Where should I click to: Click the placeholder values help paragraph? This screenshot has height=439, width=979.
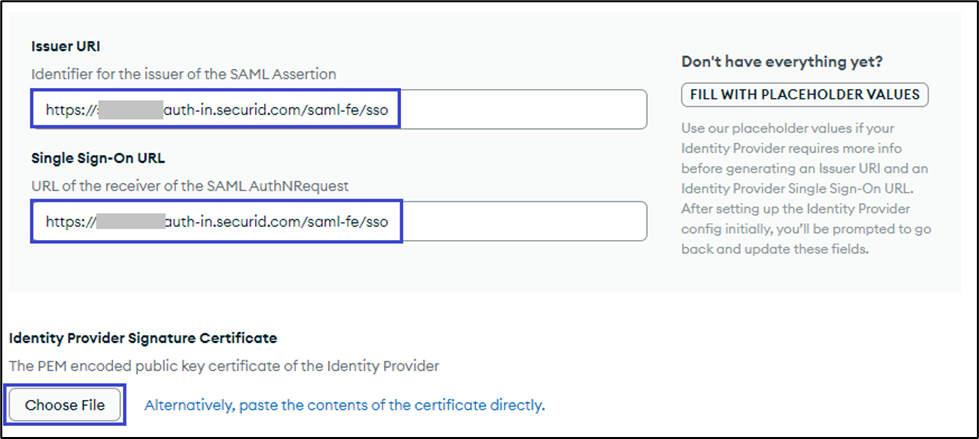tap(804, 190)
